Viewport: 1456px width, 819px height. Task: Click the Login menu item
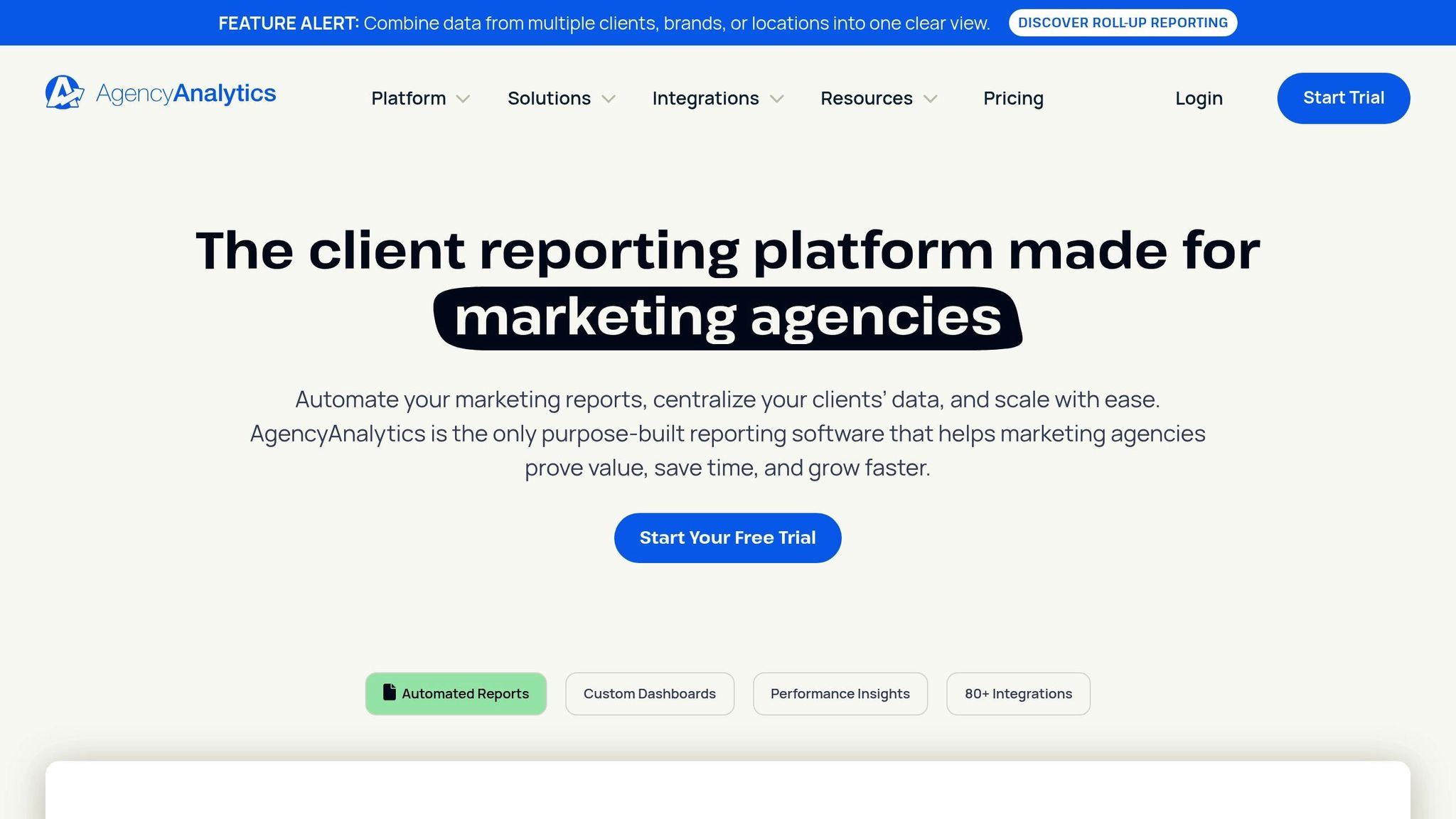click(1199, 98)
